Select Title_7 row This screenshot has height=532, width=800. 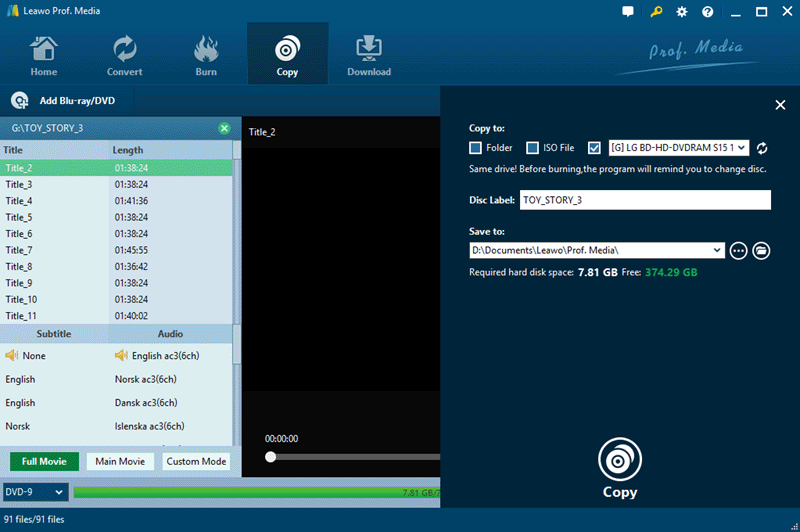116,250
